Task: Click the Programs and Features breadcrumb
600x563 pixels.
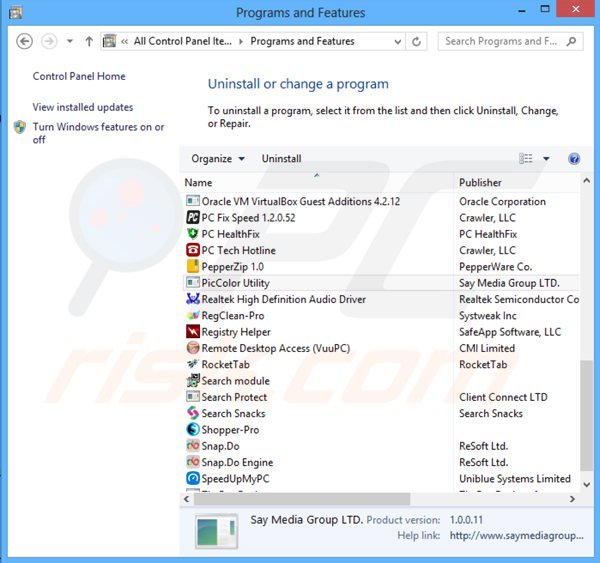Action: pos(302,41)
